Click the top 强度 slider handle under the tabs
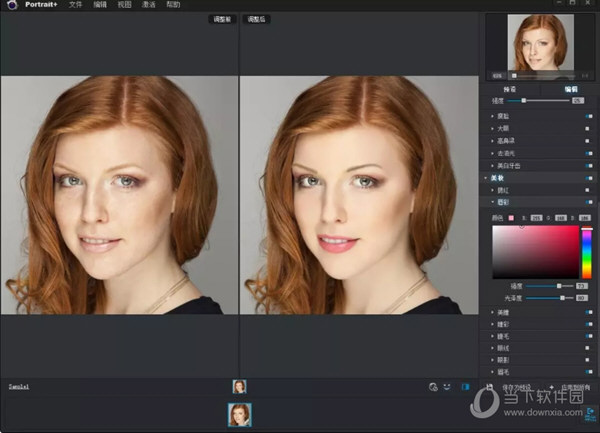600x433 pixels. [524, 101]
